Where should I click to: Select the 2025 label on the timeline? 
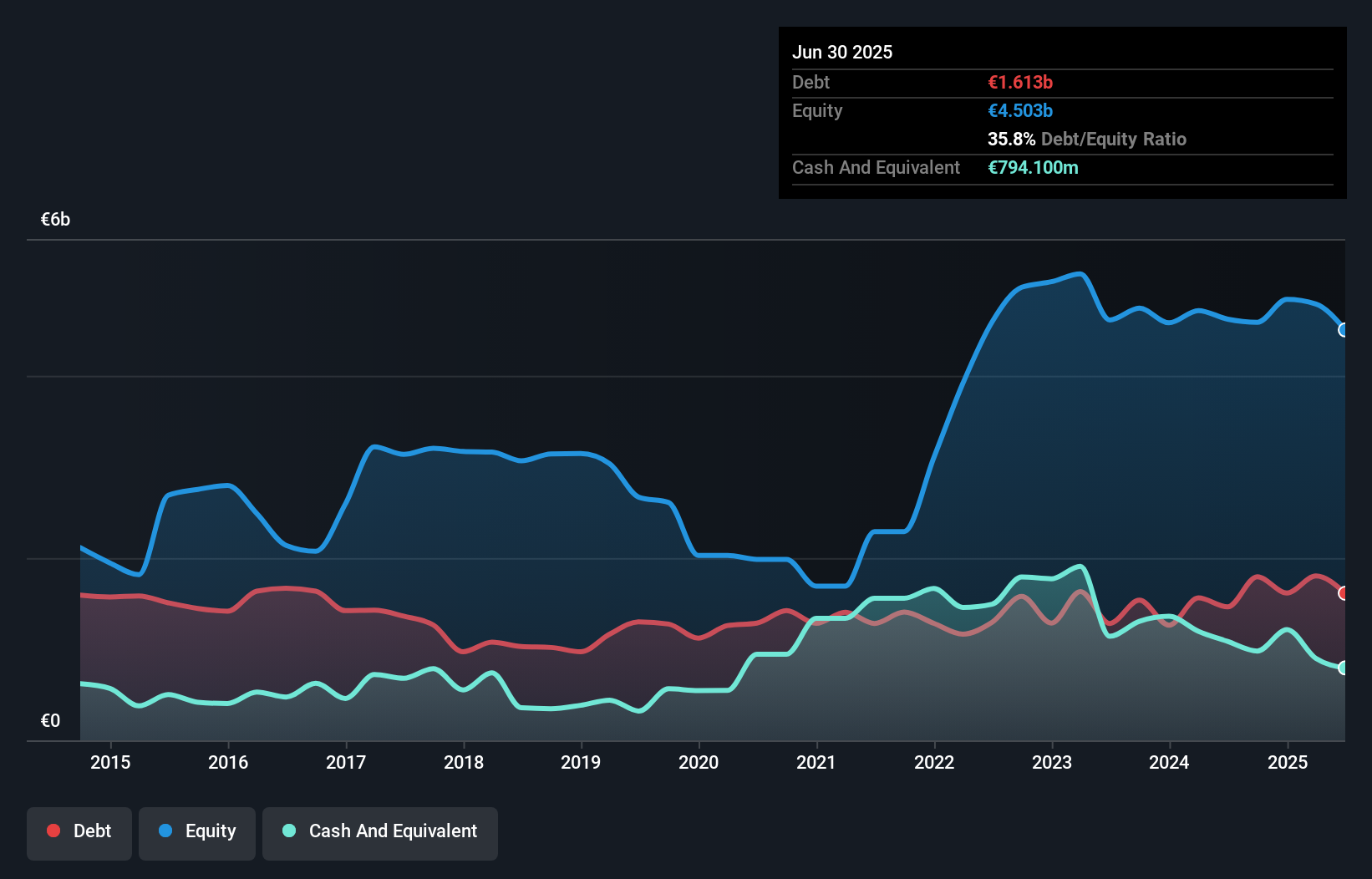(1288, 762)
